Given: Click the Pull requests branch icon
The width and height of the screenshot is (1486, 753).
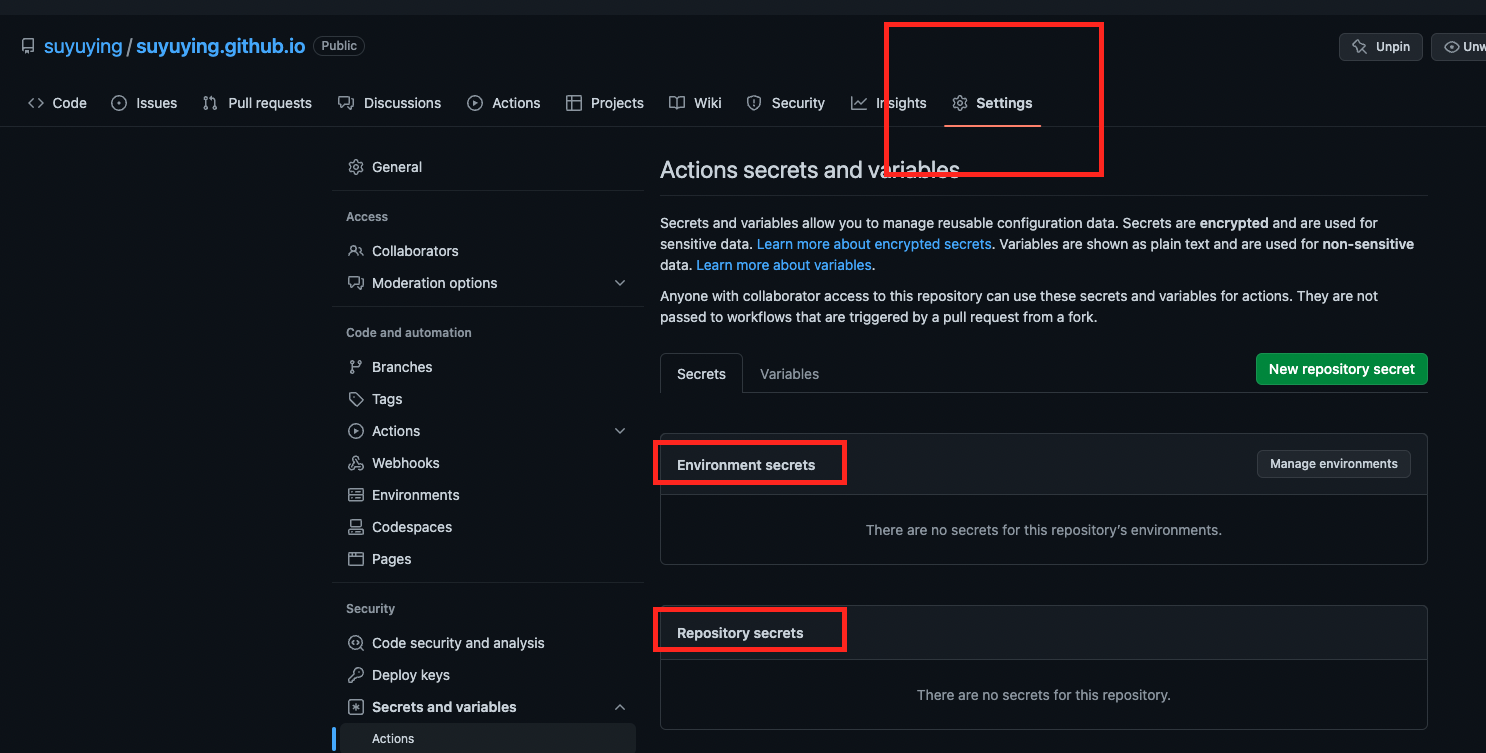Looking at the screenshot, I should coord(210,103).
